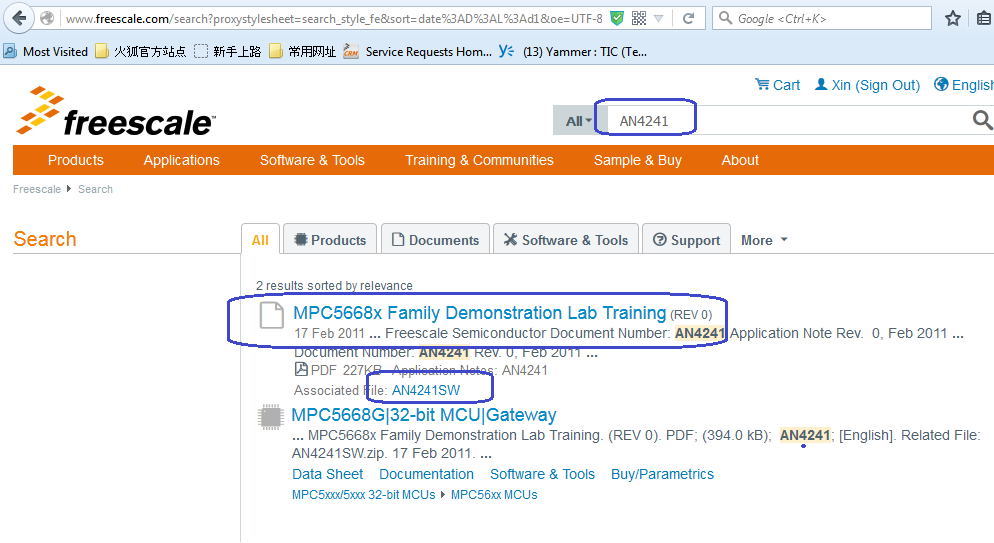Click the site identity globe icon in address bar
The image size is (994, 543).
coord(47,18)
